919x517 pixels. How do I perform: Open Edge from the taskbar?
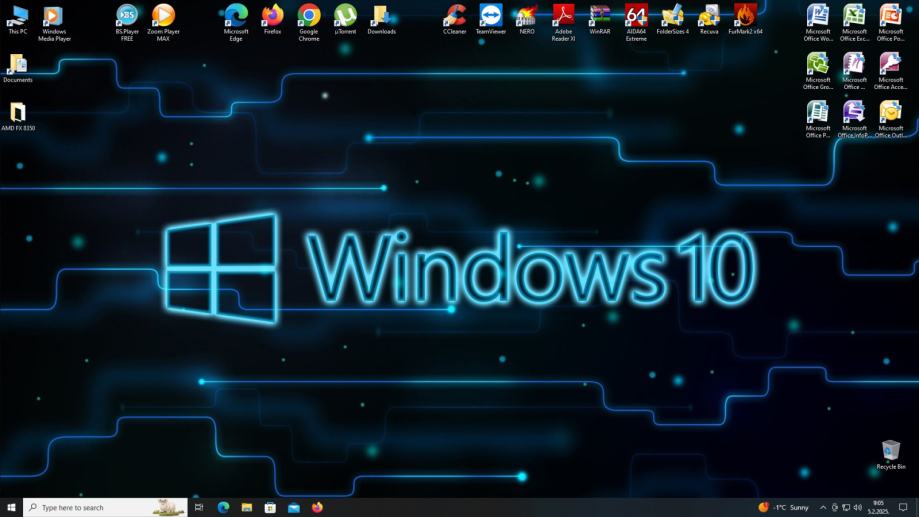tap(223, 507)
